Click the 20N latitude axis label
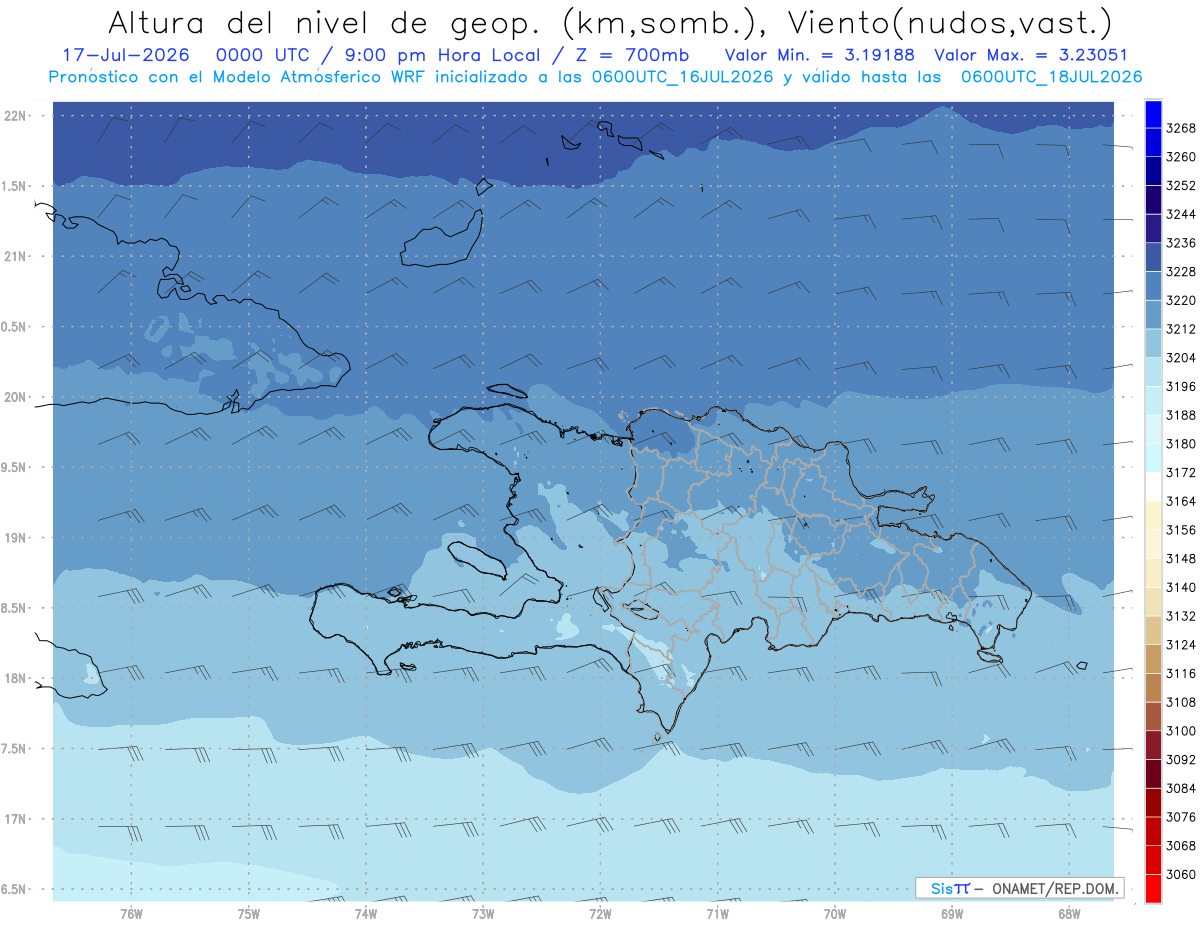The height and width of the screenshot is (927, 1200). 15,397
